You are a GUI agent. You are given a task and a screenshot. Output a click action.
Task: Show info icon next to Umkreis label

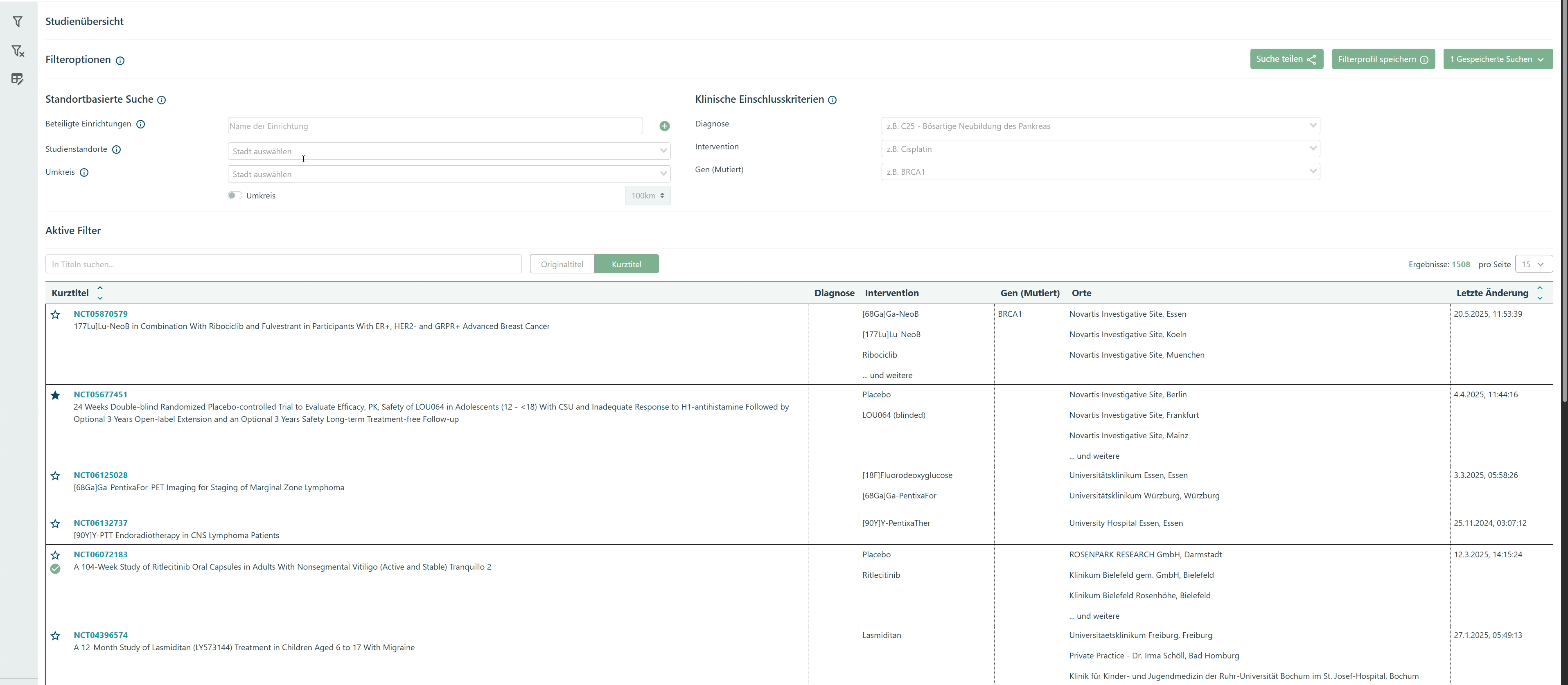click(84, 172)
